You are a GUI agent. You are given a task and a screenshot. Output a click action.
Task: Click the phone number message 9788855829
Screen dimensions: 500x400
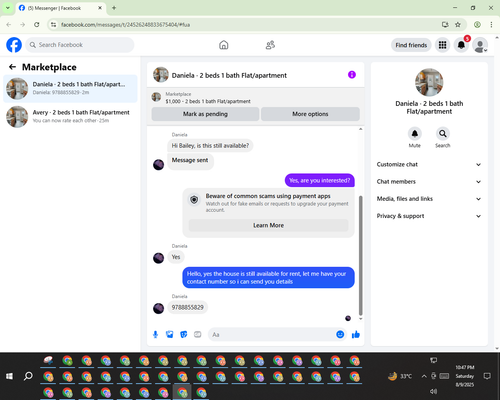point(187,307)
